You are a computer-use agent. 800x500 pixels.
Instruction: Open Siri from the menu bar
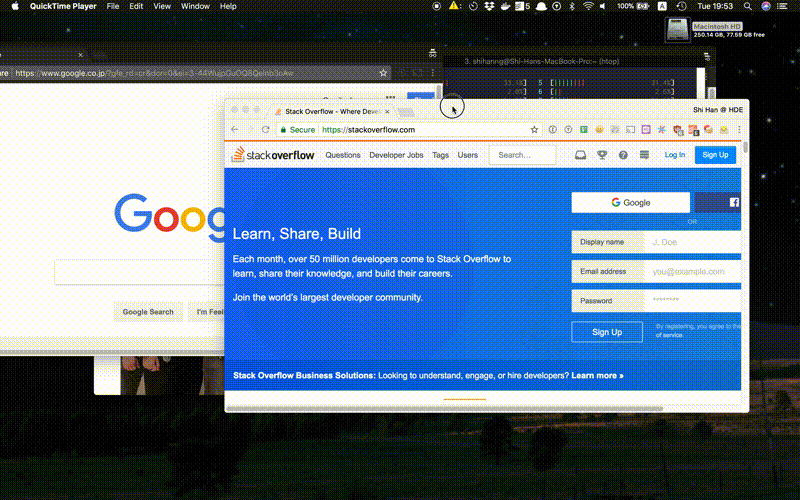click(x=766, y=6)
